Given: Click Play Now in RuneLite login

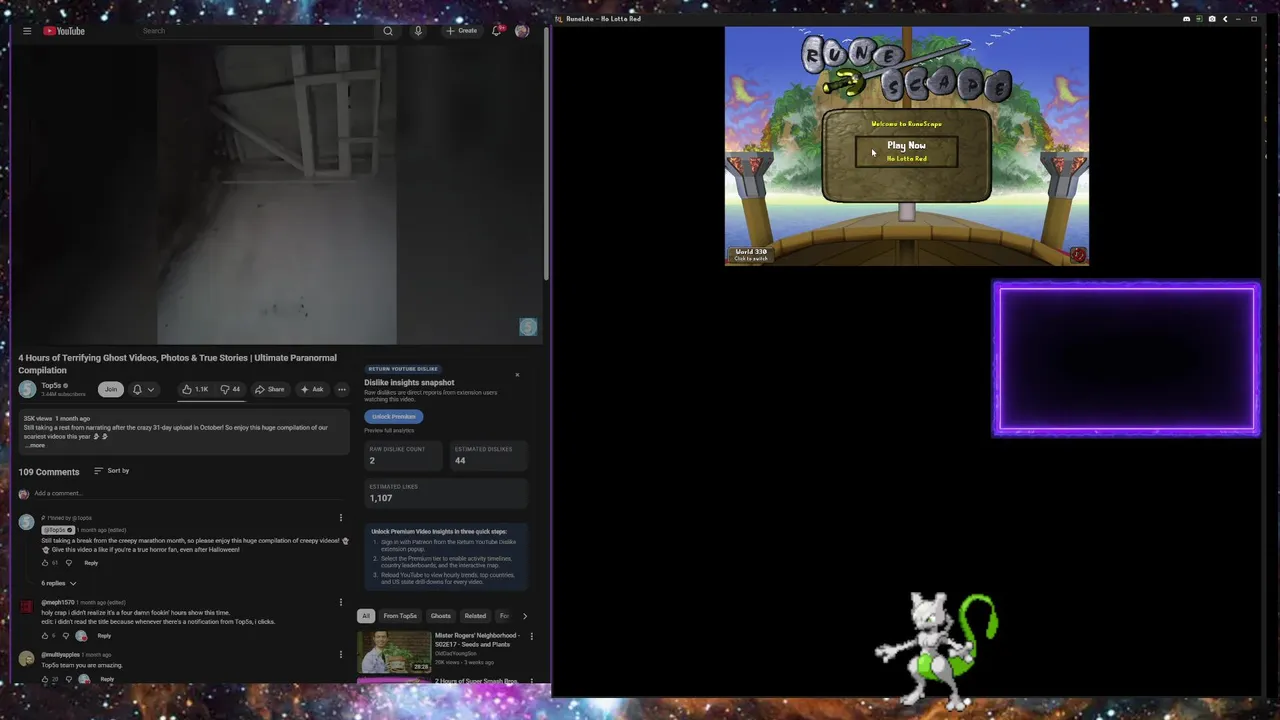Looking at the screenshot, I should coord(906,151).
